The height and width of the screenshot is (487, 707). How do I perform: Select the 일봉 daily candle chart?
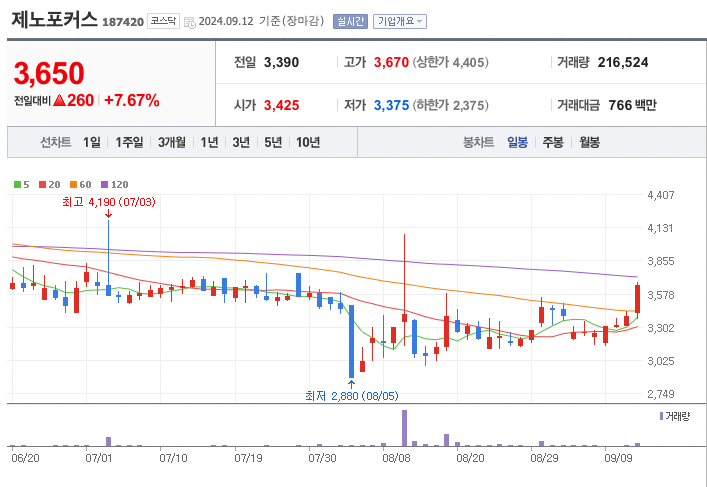click(x=517, y=142)
